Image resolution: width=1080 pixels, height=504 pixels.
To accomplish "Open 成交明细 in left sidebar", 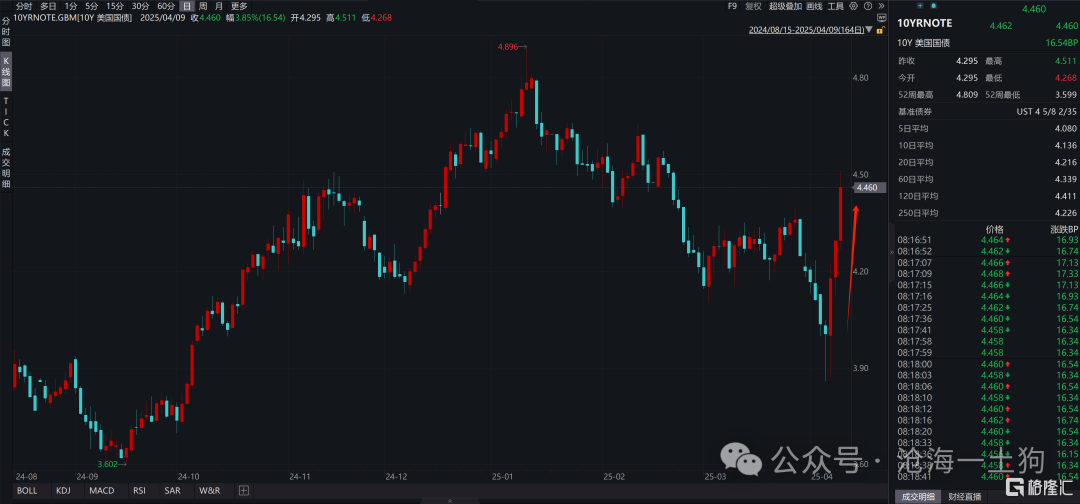I will click(x=6, y=167).
